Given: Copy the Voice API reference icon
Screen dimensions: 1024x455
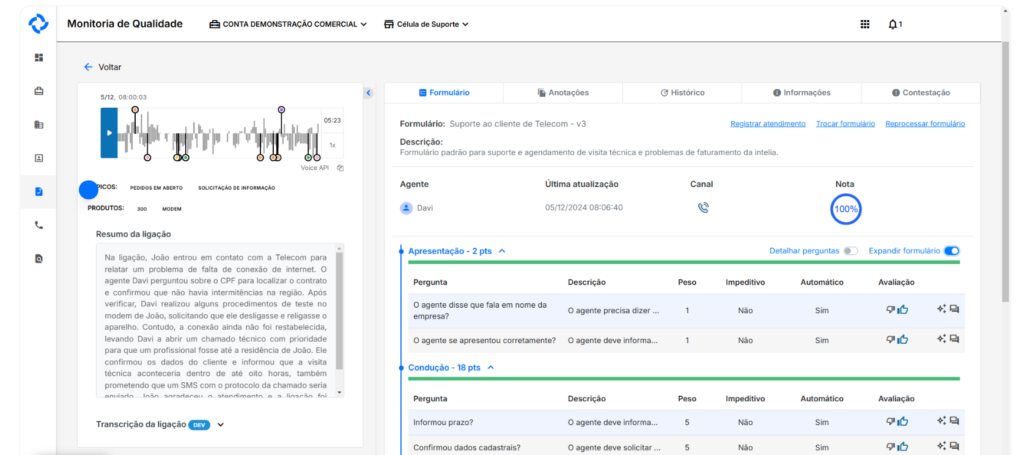Looking at the screenshot, I should 340,168.
